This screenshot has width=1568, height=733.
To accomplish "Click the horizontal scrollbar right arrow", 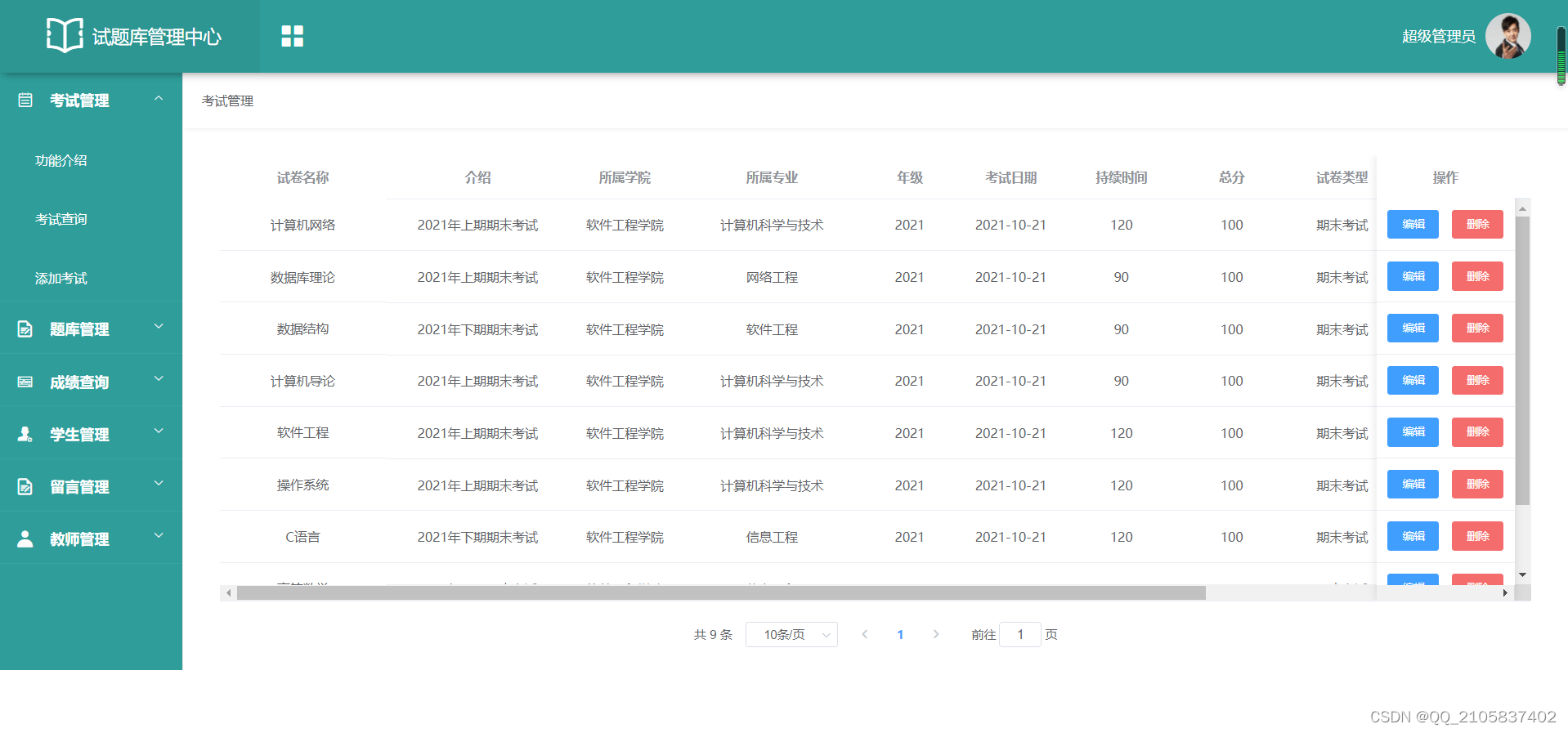I will coord(1505,593).
